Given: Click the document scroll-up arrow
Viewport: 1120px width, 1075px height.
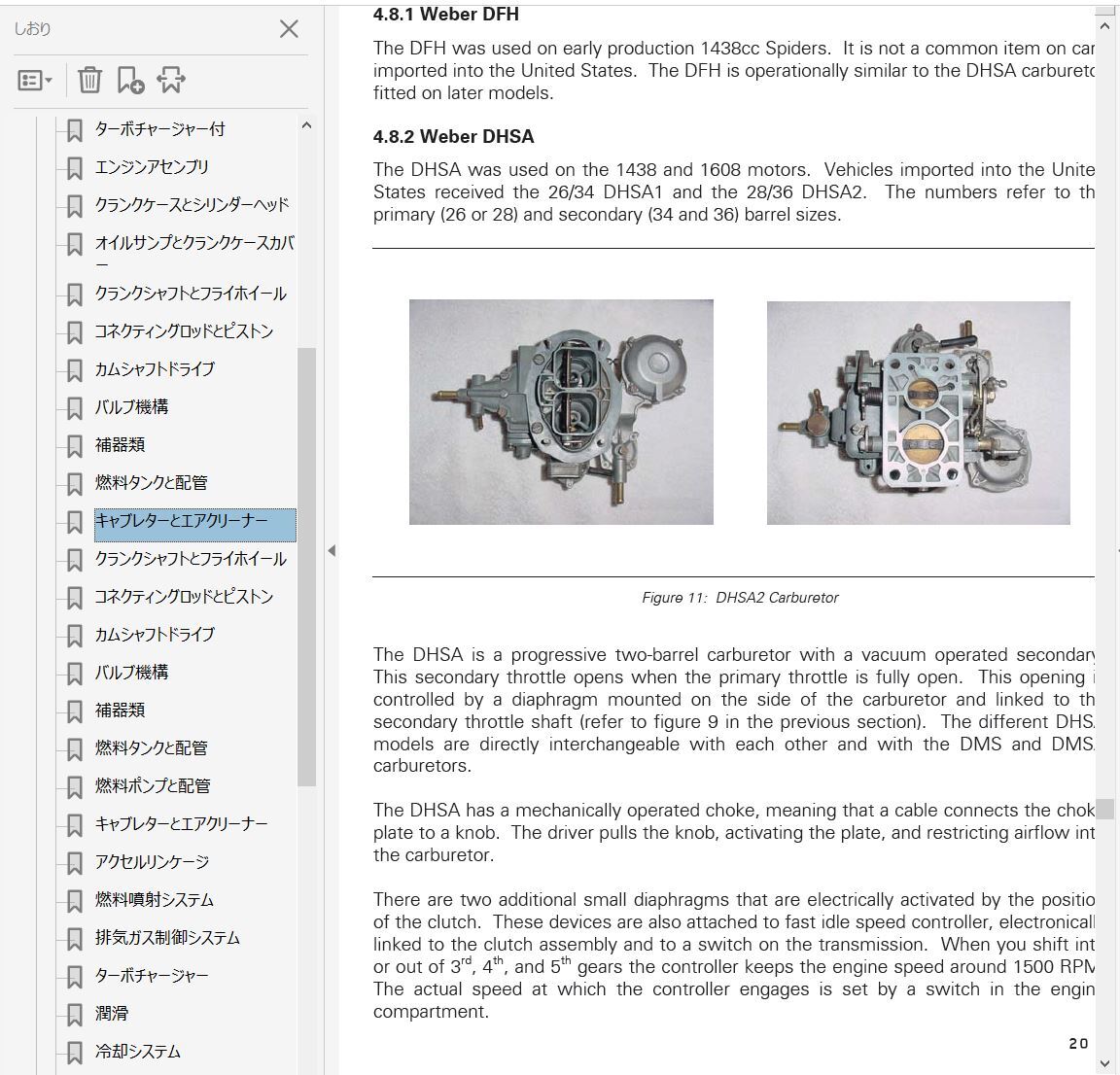Looking at the screenshot, I should [1105, 25].
